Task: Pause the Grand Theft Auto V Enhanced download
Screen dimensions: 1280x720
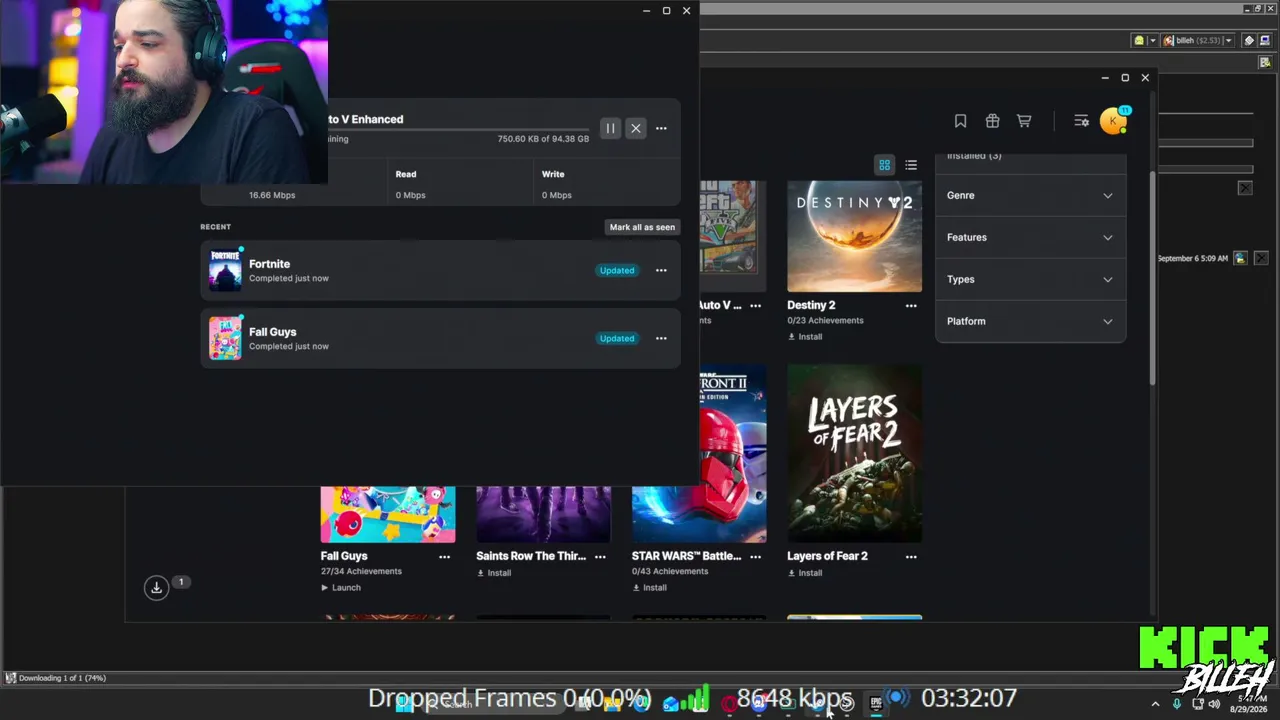Action: (610, 128)
